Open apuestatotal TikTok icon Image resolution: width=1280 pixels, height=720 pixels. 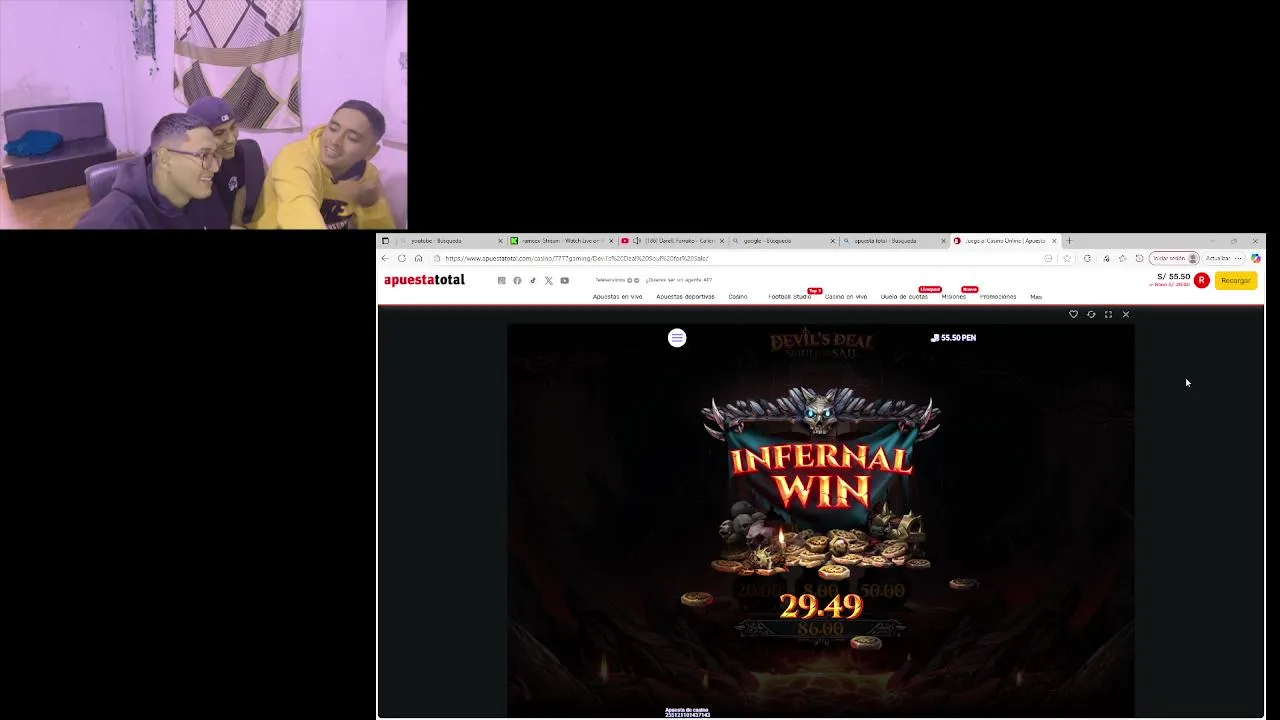click(533, 281)
